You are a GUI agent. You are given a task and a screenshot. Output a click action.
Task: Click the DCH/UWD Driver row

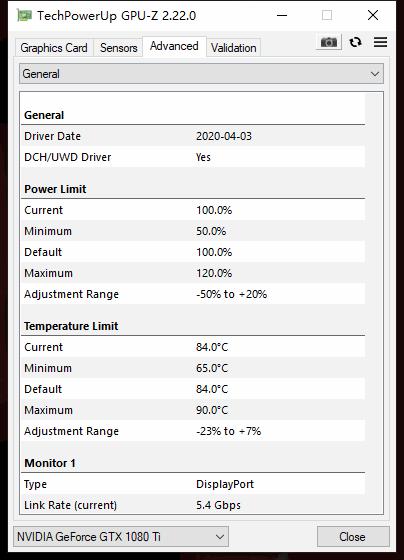click(x=193, y=157)
